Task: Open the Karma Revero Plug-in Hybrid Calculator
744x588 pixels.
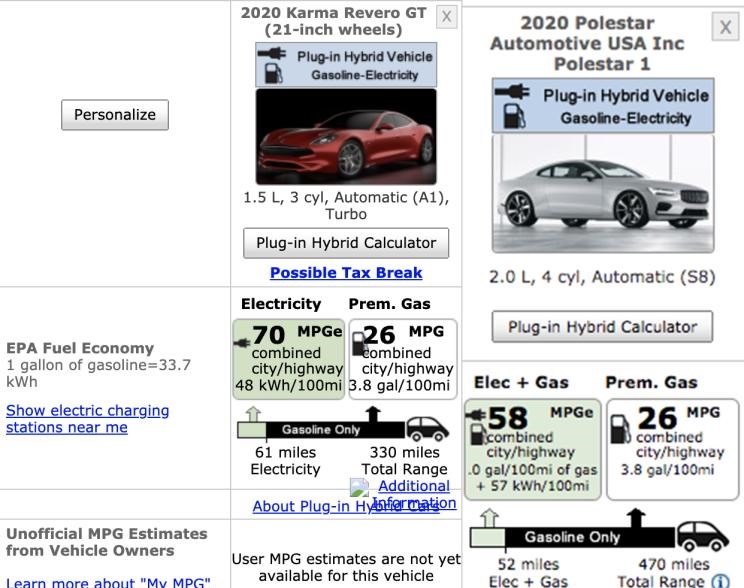Action: [346, 243]
